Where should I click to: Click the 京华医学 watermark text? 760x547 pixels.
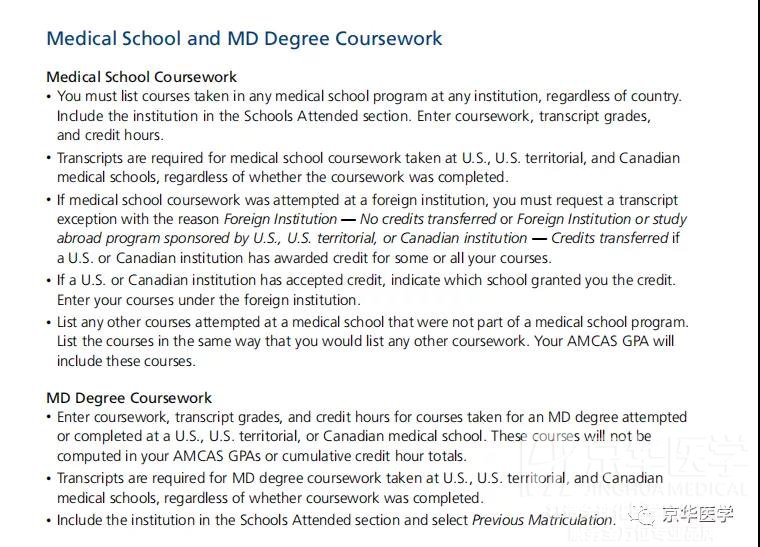pos(698,515)
